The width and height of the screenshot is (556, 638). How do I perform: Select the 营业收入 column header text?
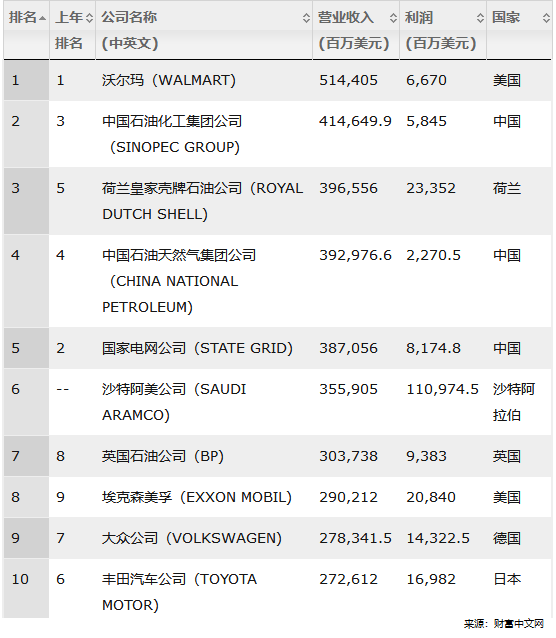tap(346, 17)
